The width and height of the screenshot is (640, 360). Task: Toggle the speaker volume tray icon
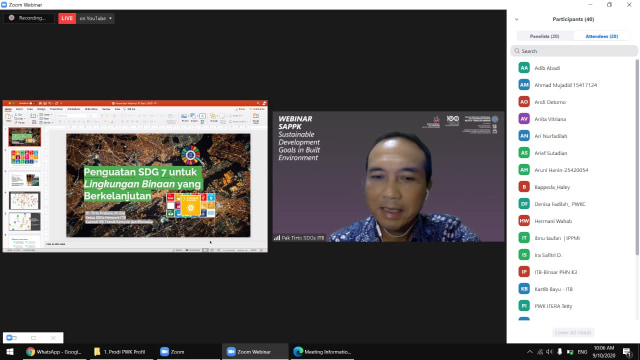coord(549,352)
